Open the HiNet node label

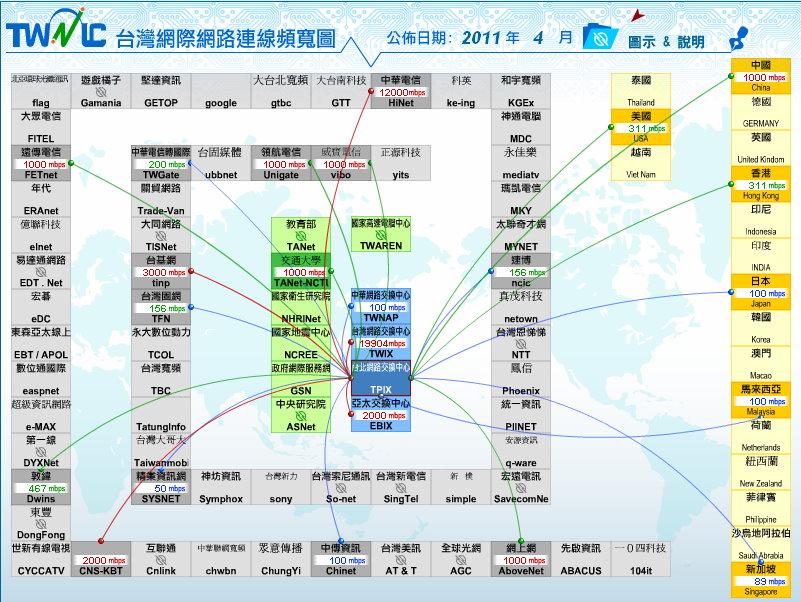point(401,103)
